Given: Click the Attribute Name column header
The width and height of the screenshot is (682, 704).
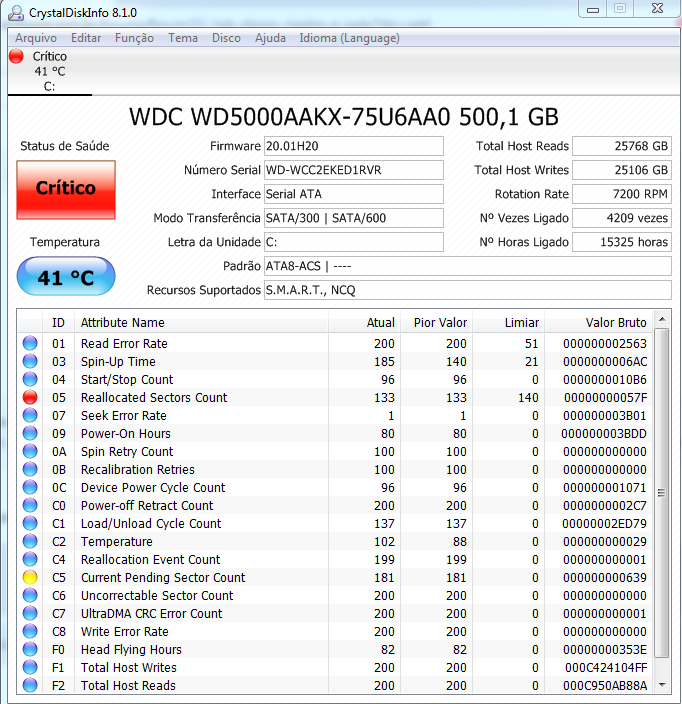Looking at the screenshot, I should [201, 322].
